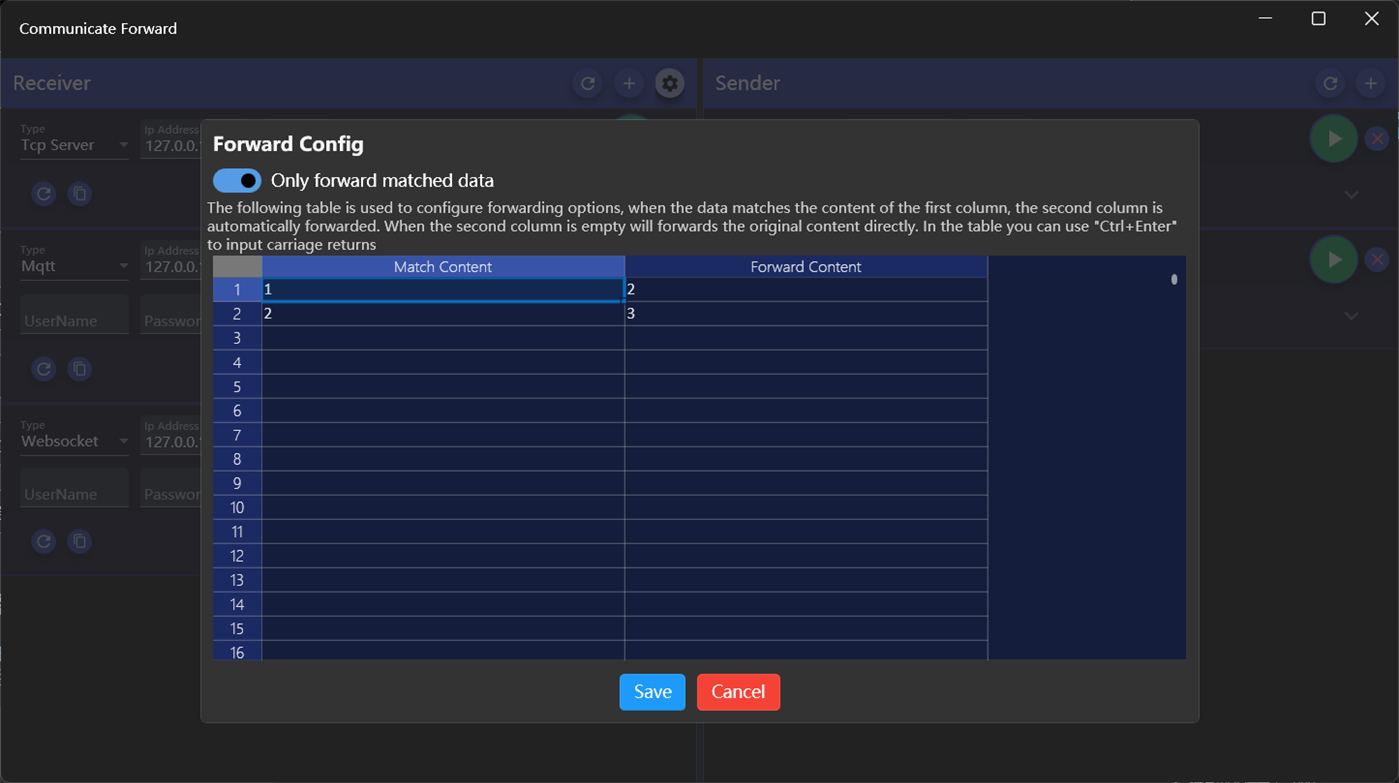The height and width of the screenshot is (783, 1399).
Task: Open the Websocket type dropdown
Action: coord(75,441)
